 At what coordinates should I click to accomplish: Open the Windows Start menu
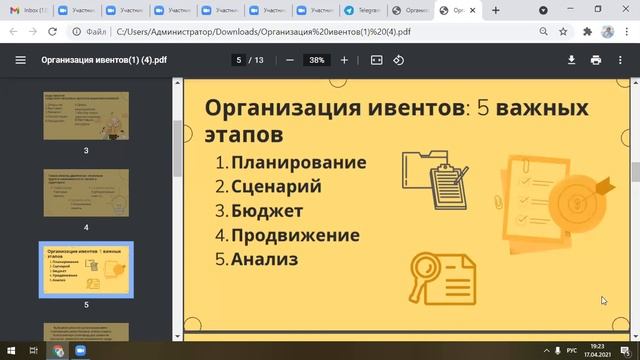point(11,351)
